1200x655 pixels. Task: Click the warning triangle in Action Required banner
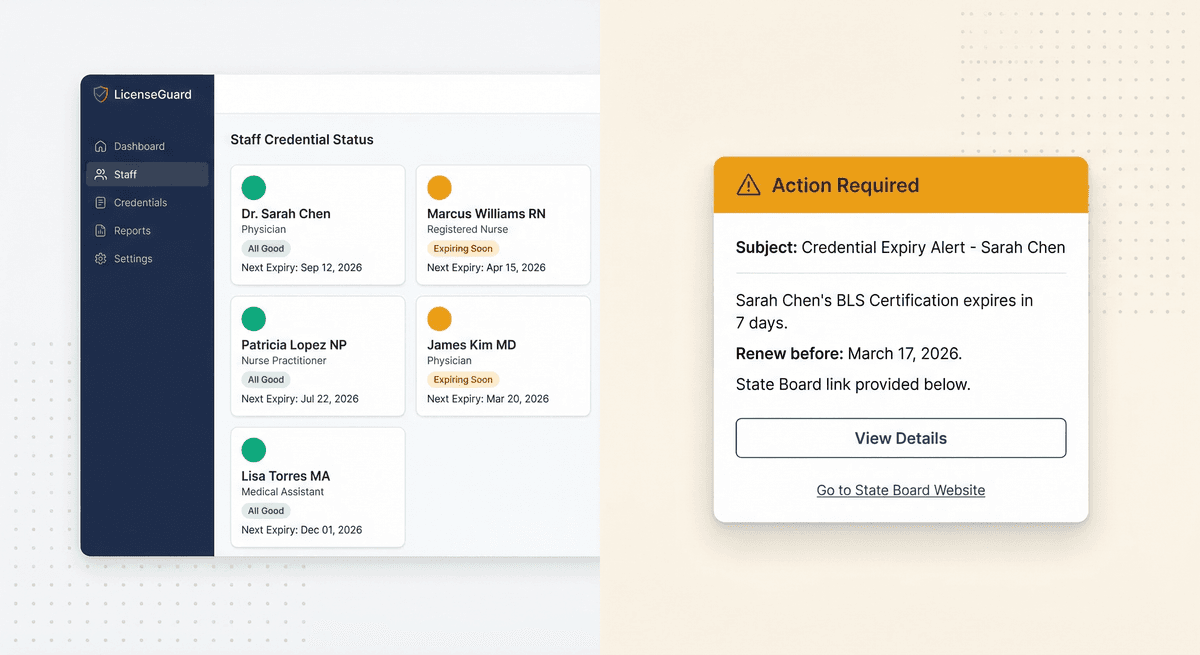(748, 185)
